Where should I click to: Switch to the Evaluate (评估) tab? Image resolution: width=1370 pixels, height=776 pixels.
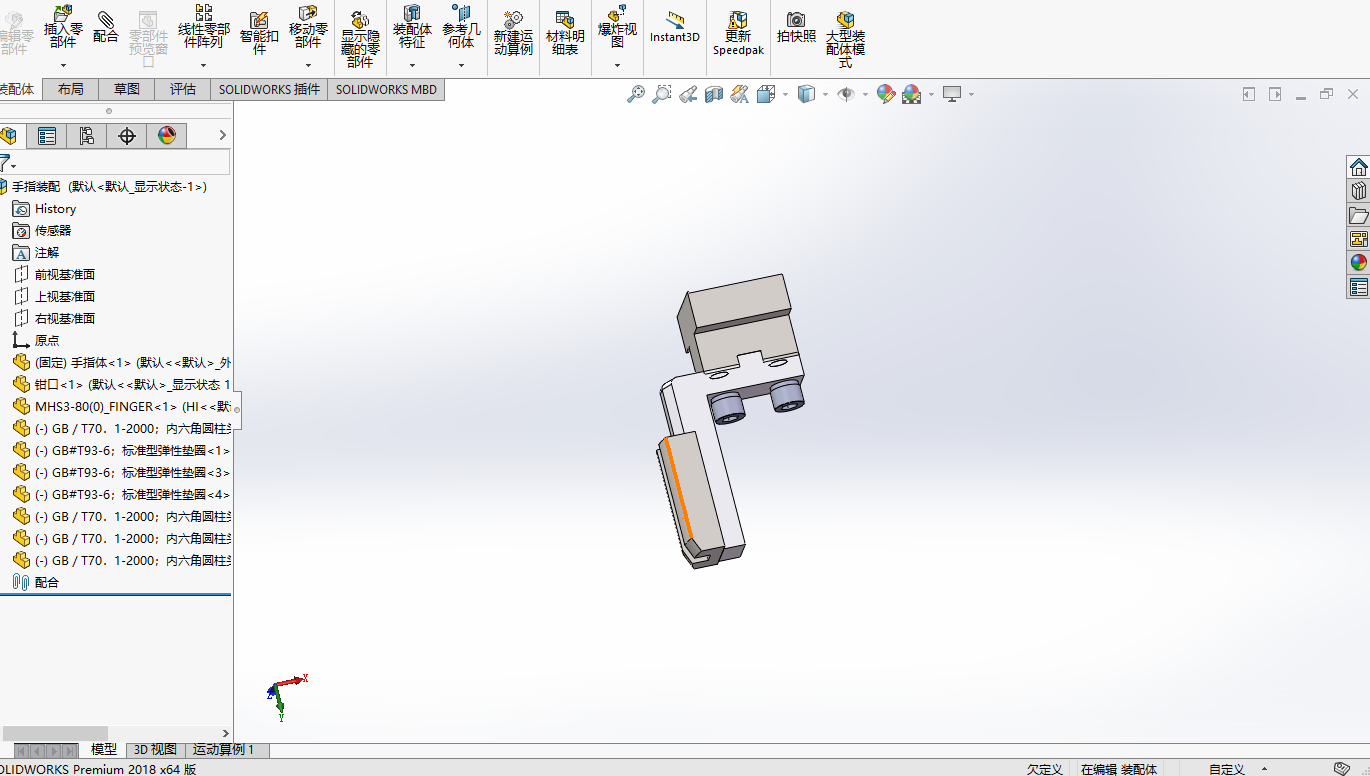click(183, 89)
